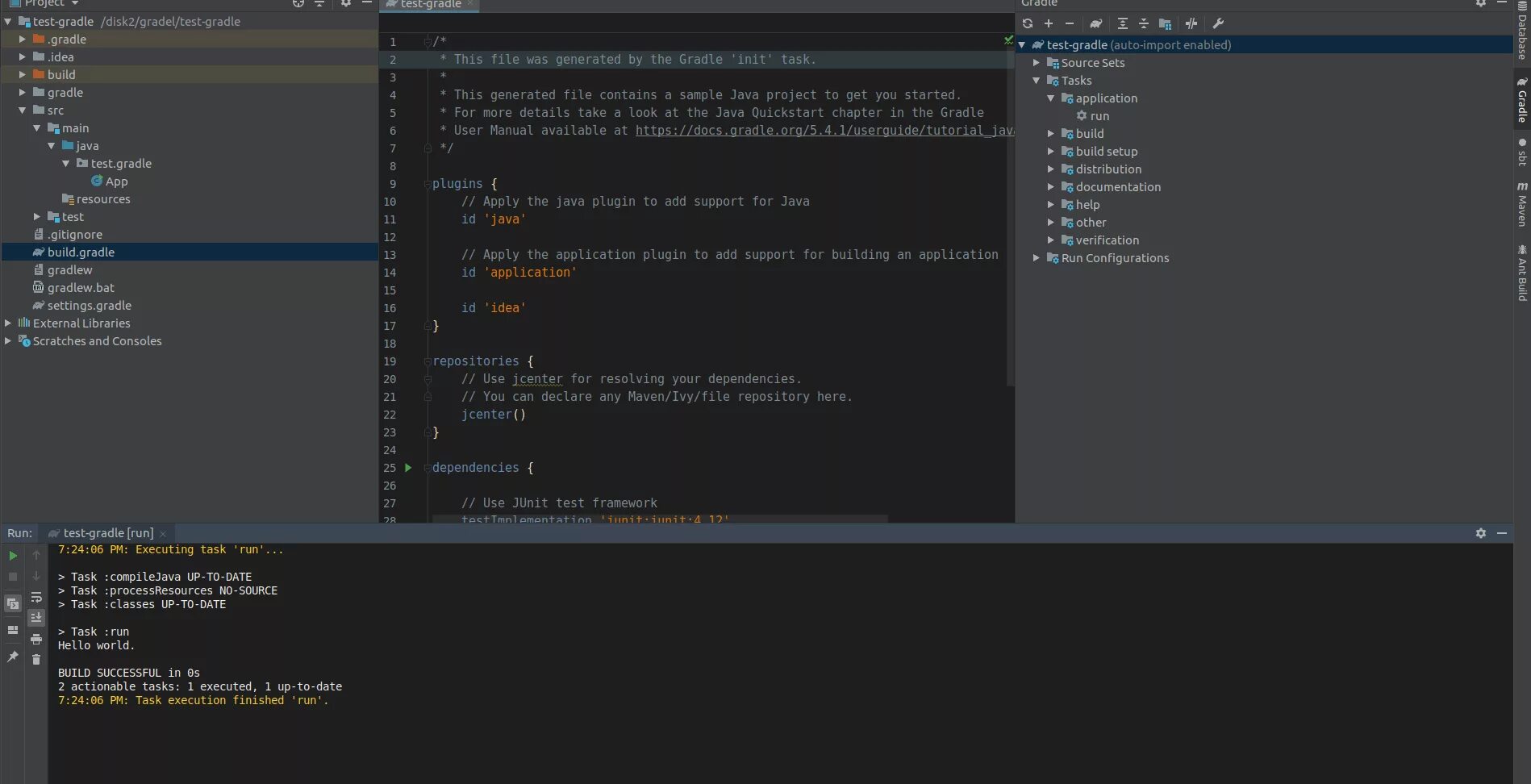Collapse the Tasks node in Gradle panel
Image resolution: width=1531 pixels, height=784 pixels.
(1037, 80)
